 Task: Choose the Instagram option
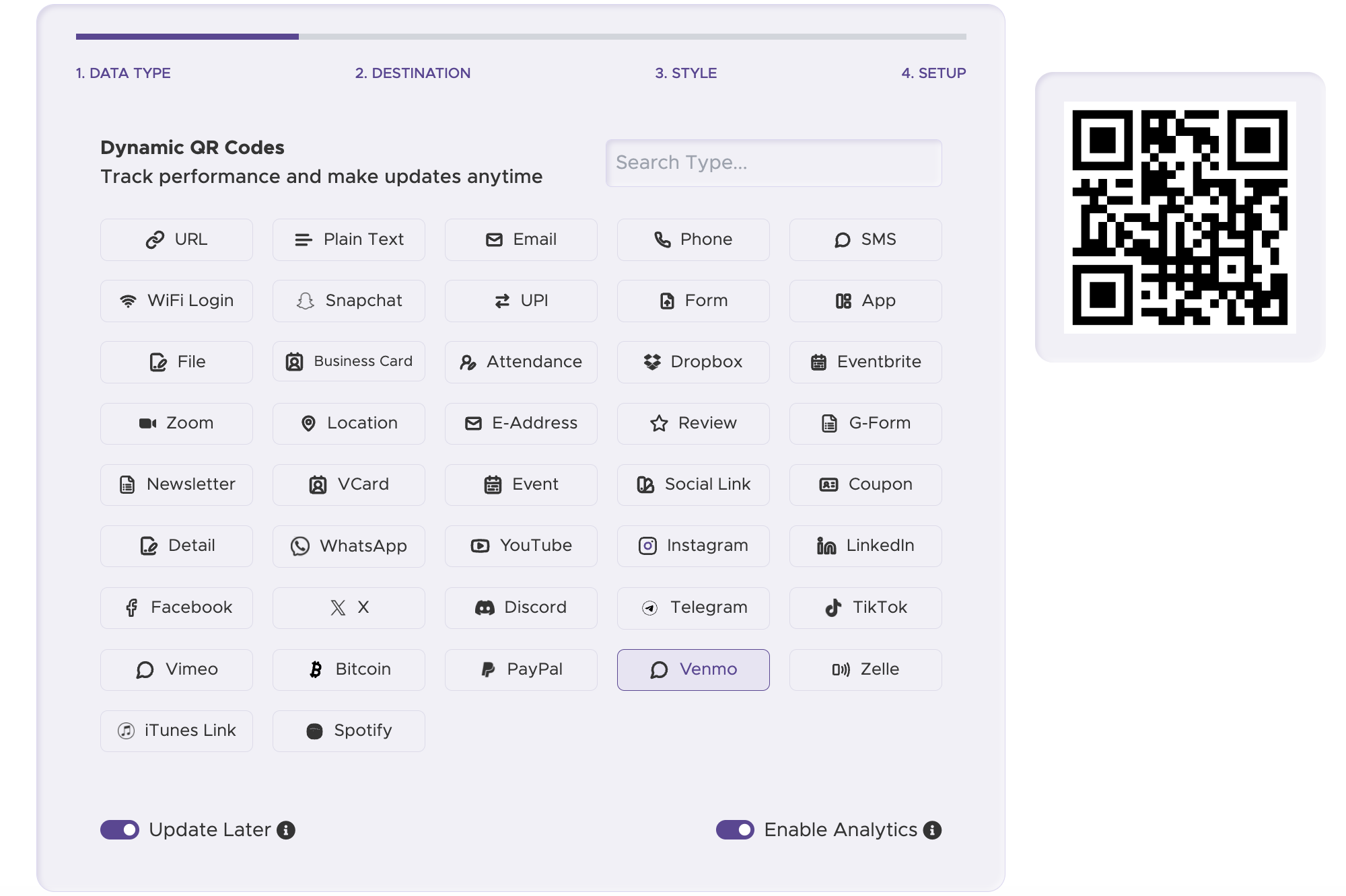click(x=693, y=546)
